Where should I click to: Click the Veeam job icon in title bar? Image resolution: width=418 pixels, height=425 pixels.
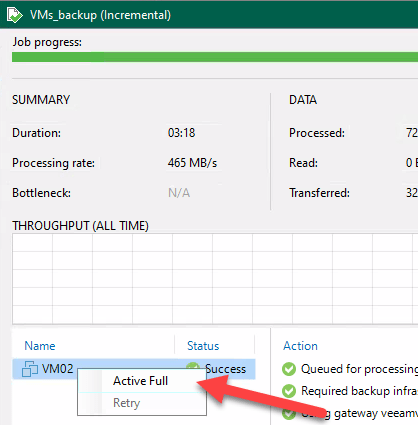(14, 15)
